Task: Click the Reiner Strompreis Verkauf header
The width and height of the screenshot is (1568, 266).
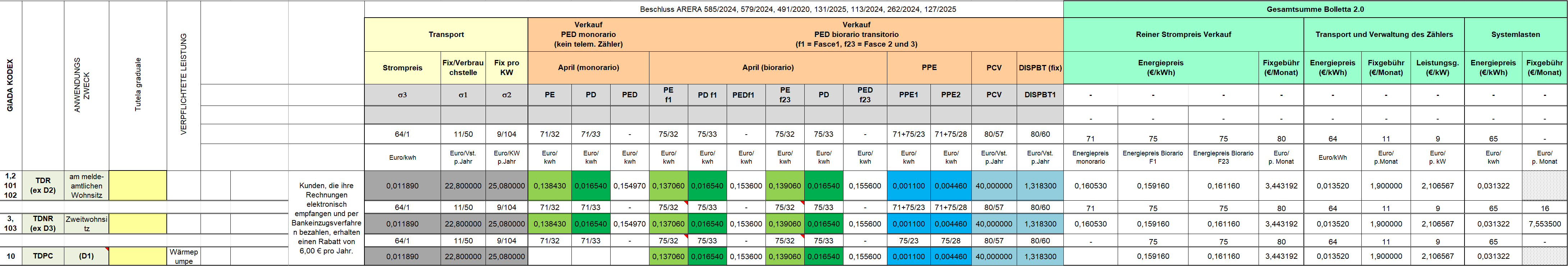Action: [x=1183, y=34]
